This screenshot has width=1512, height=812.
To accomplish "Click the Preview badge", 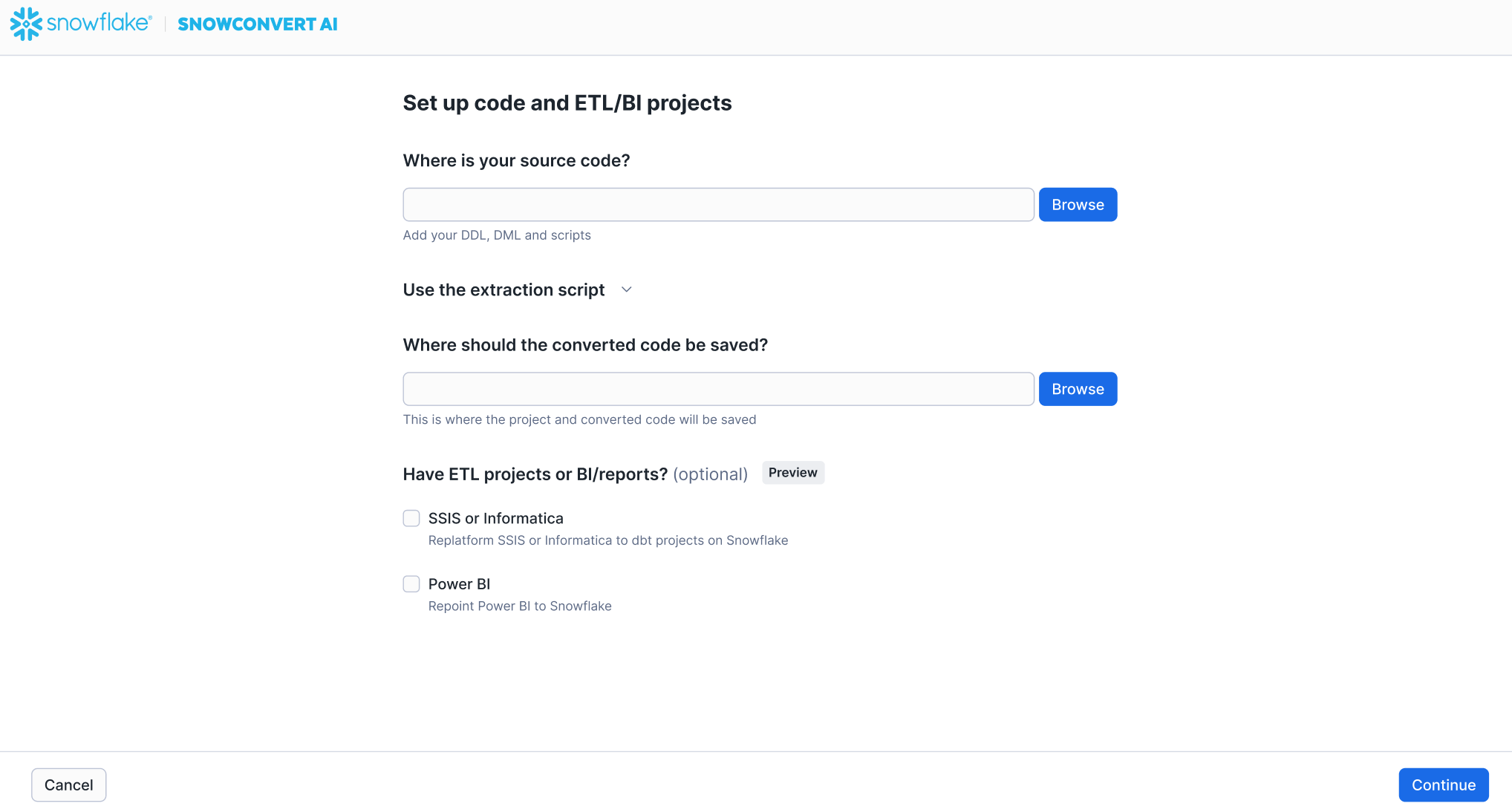I will (x=792, y=473).
